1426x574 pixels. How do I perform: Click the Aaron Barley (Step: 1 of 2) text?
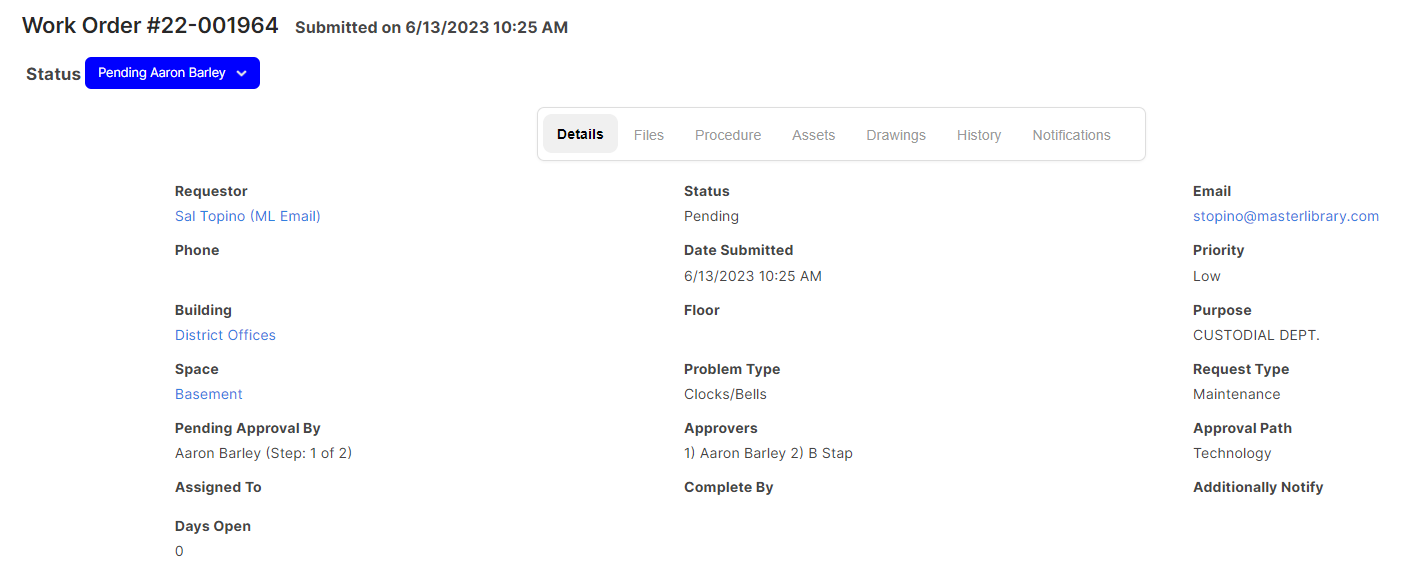pyautogui.click(x=264, y=453)
